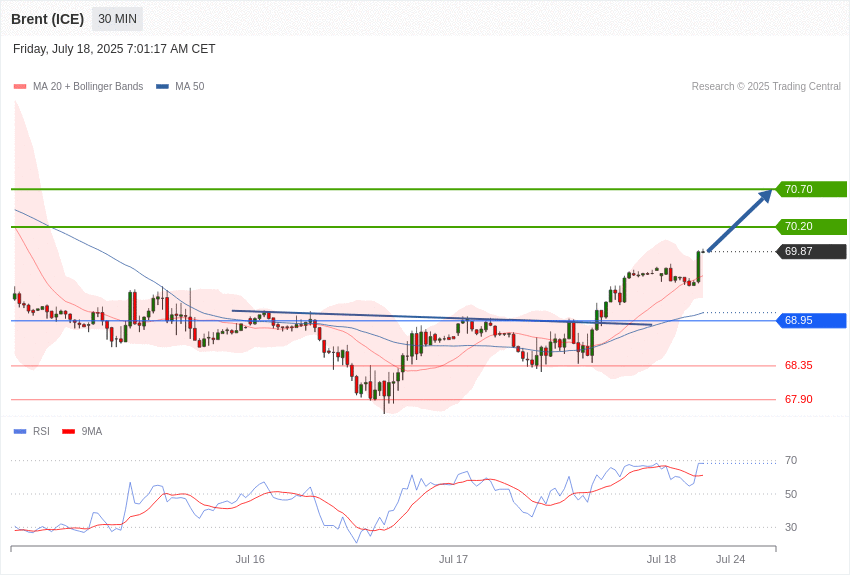
Task: Toggle the MA 20 + Bollinger Bands legend
Action: click(x=88, y=87)
